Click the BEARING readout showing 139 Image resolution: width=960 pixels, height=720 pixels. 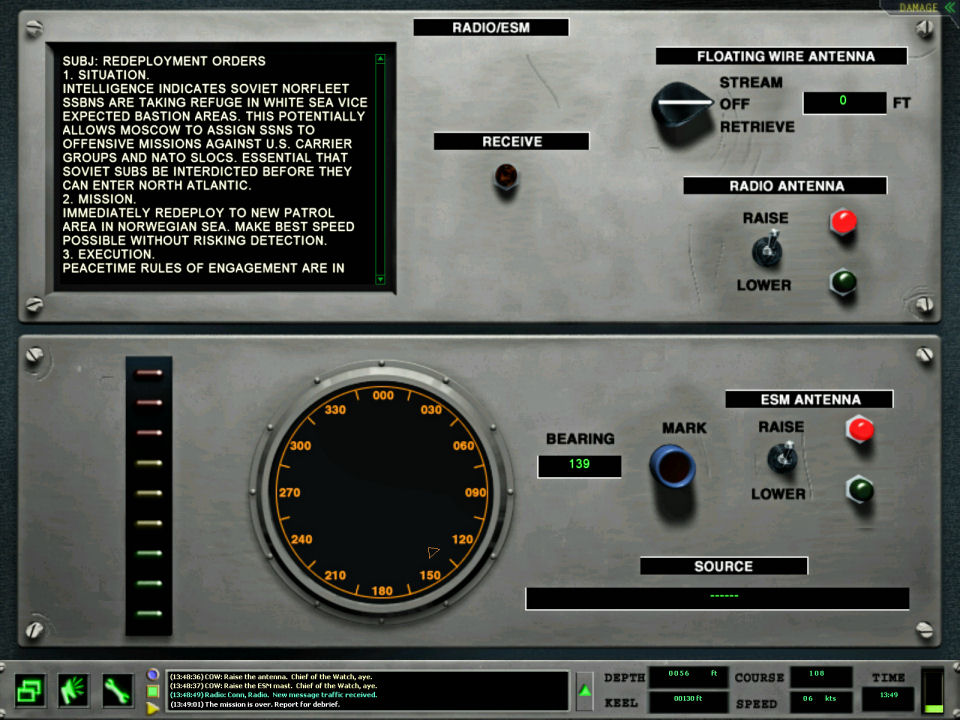click(579, 466)
